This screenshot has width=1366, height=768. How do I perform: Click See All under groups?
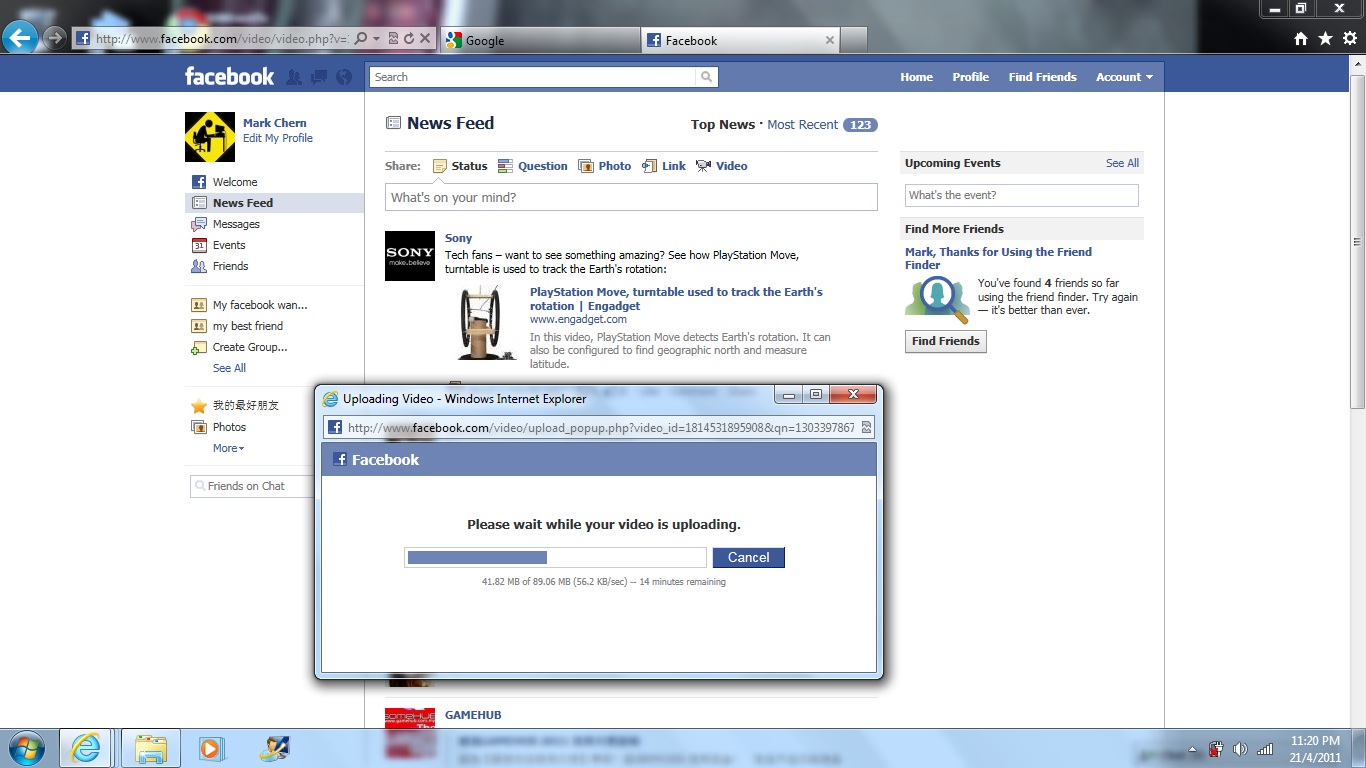[x=229, y=368]
